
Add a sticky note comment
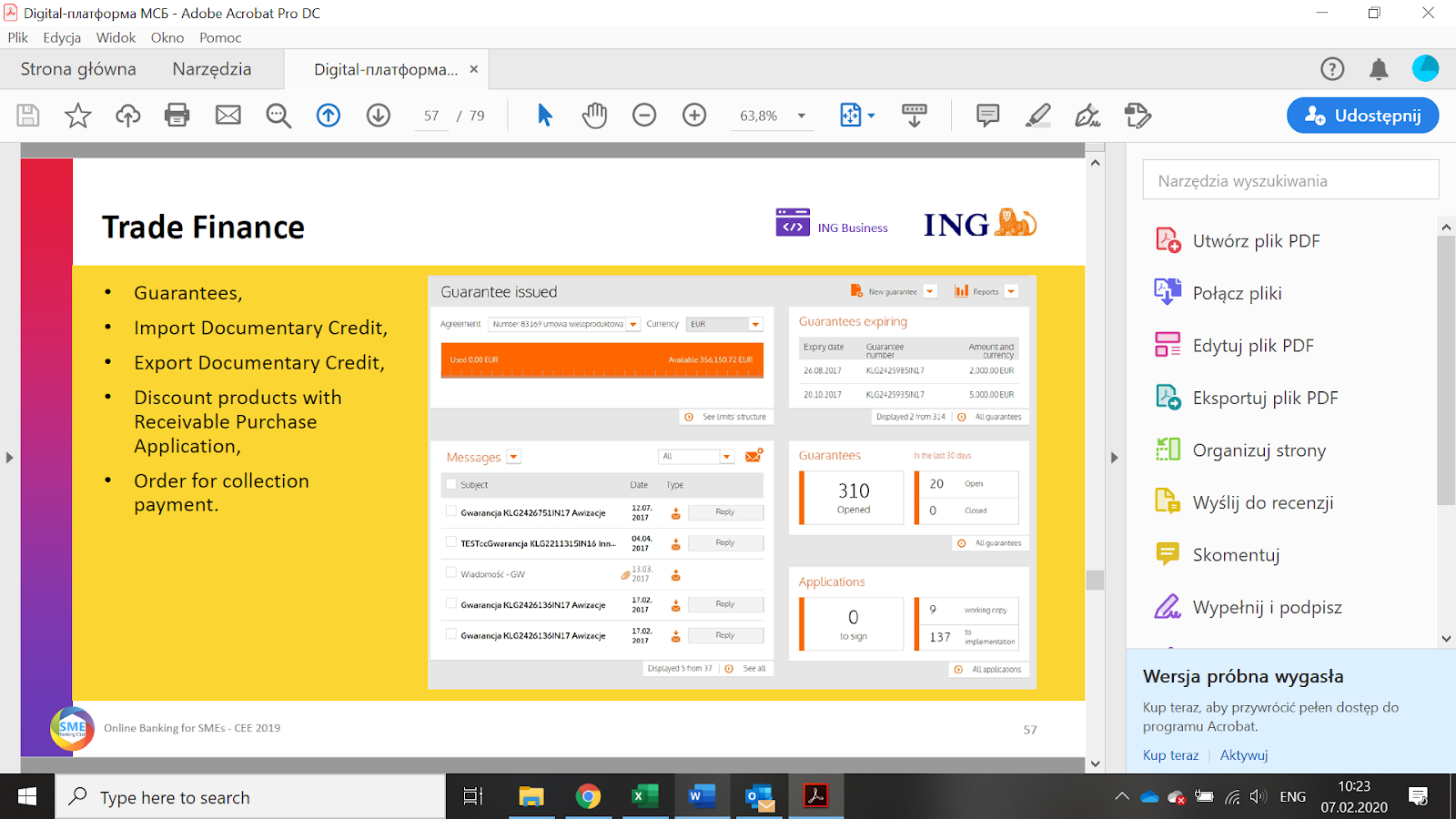[x=987, y=116]
